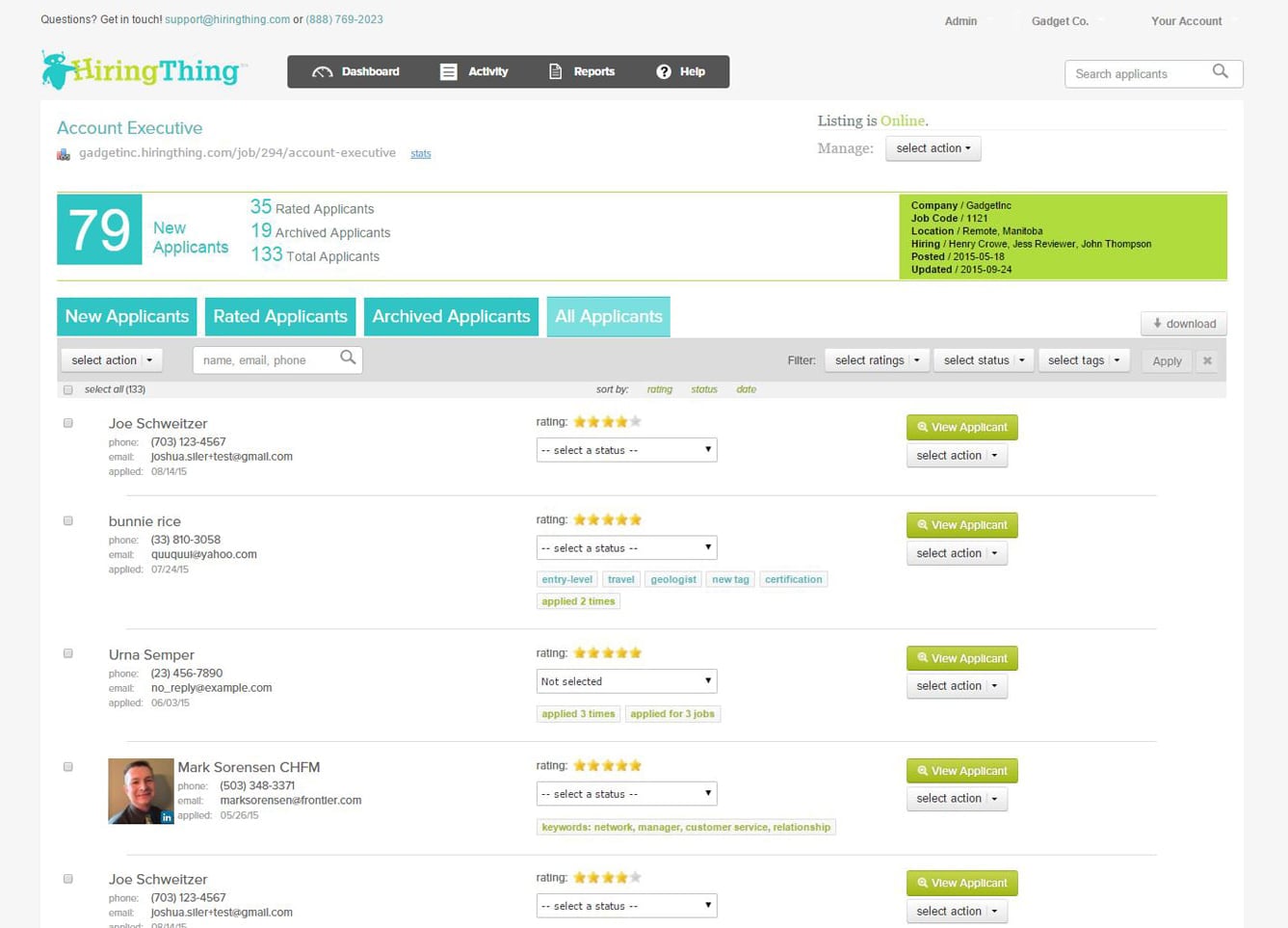The image size is (1288, 928).
Task: Click Mark Sorensen's profile photo
Action: point(141,791)
